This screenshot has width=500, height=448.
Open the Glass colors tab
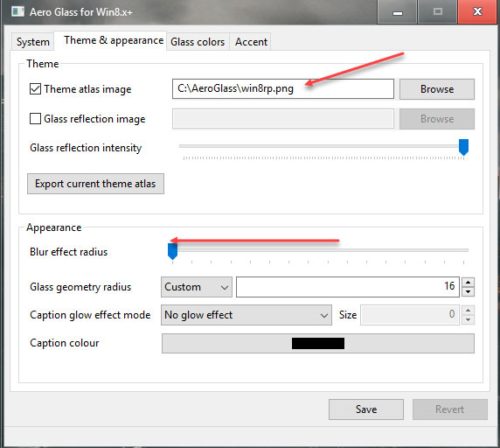pyautogui.click(x=198, y=42)
